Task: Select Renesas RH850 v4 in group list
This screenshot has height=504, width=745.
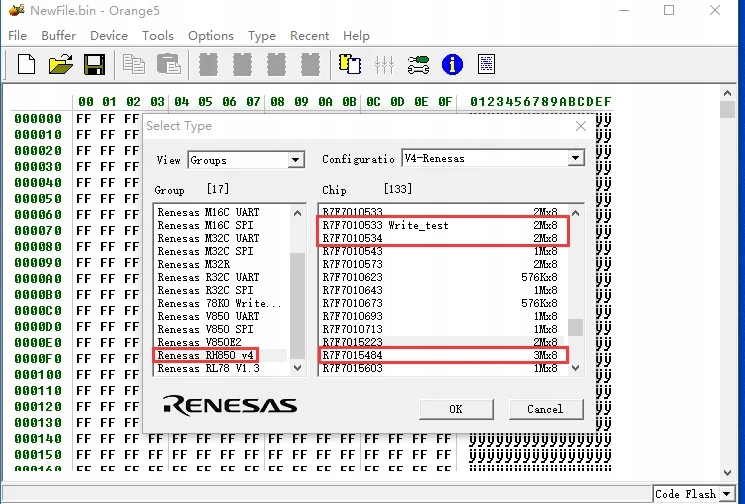Action: point(206,355)
